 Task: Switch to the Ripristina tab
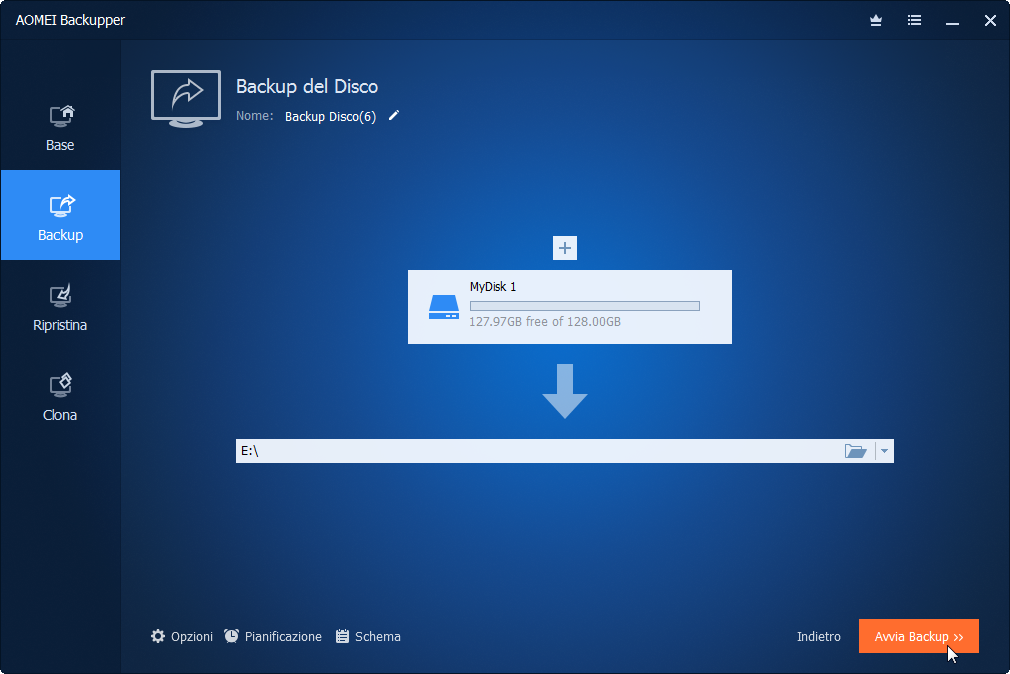(x=60, y=307)
